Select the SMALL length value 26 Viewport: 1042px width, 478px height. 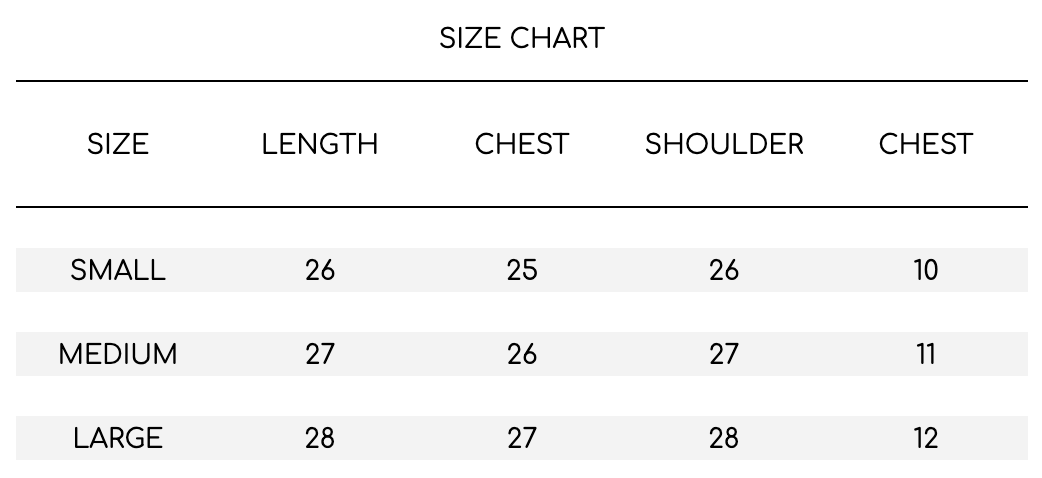click(x=320, y=270)
